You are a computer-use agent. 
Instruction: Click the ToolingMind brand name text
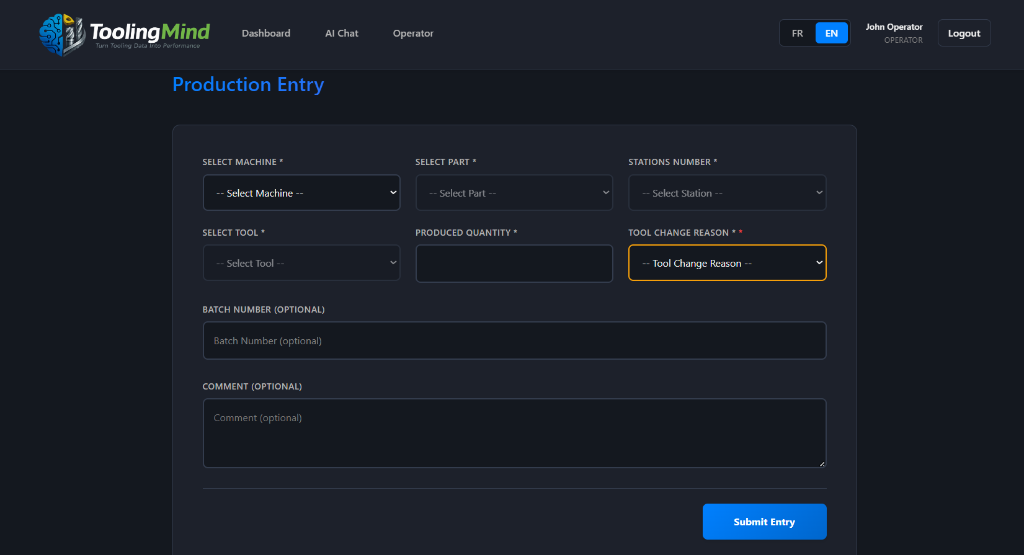point(149,31)
